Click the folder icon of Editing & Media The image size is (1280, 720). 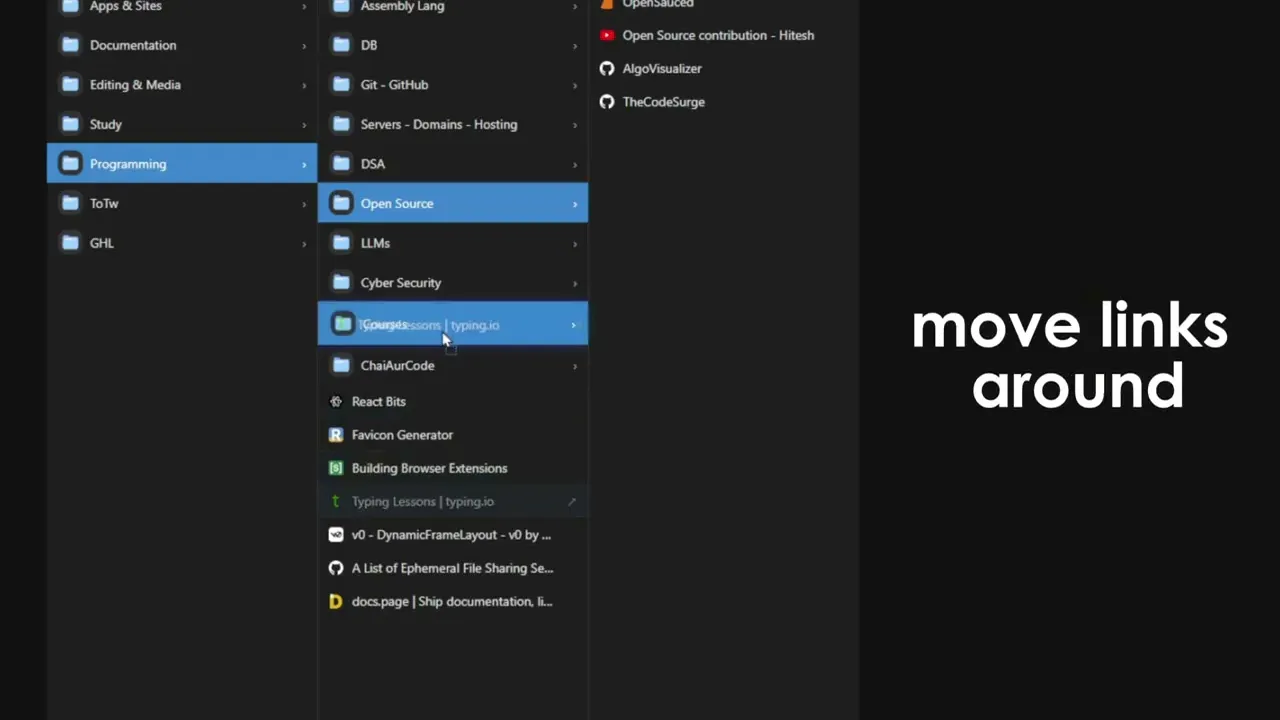click(x=70, y=85)
